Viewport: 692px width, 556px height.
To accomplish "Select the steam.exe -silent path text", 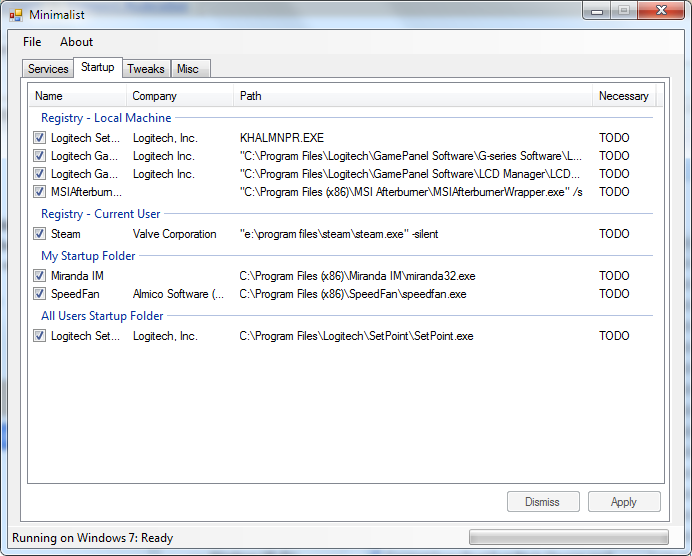I will click(339, 234).
